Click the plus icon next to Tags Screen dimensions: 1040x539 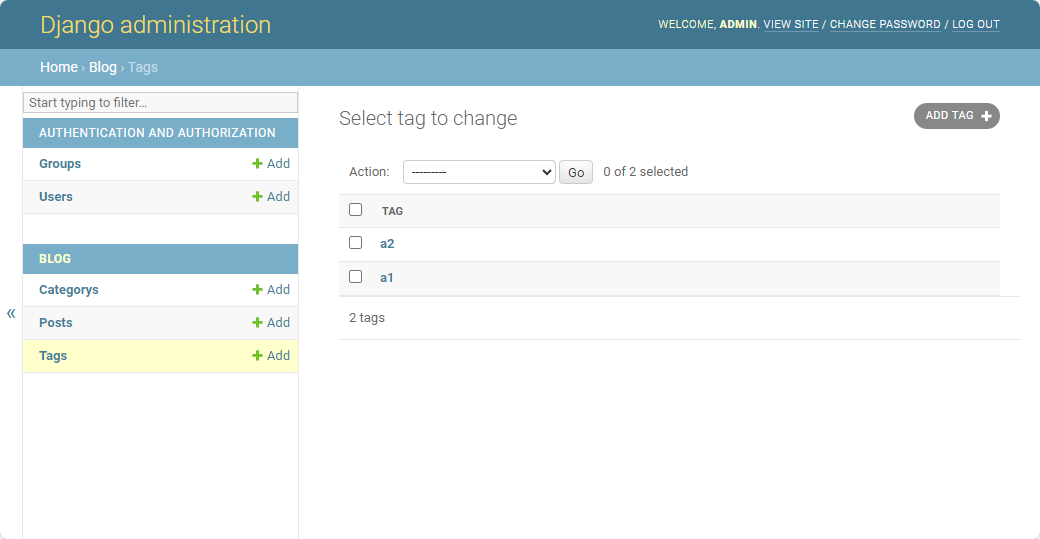[257, 355]
